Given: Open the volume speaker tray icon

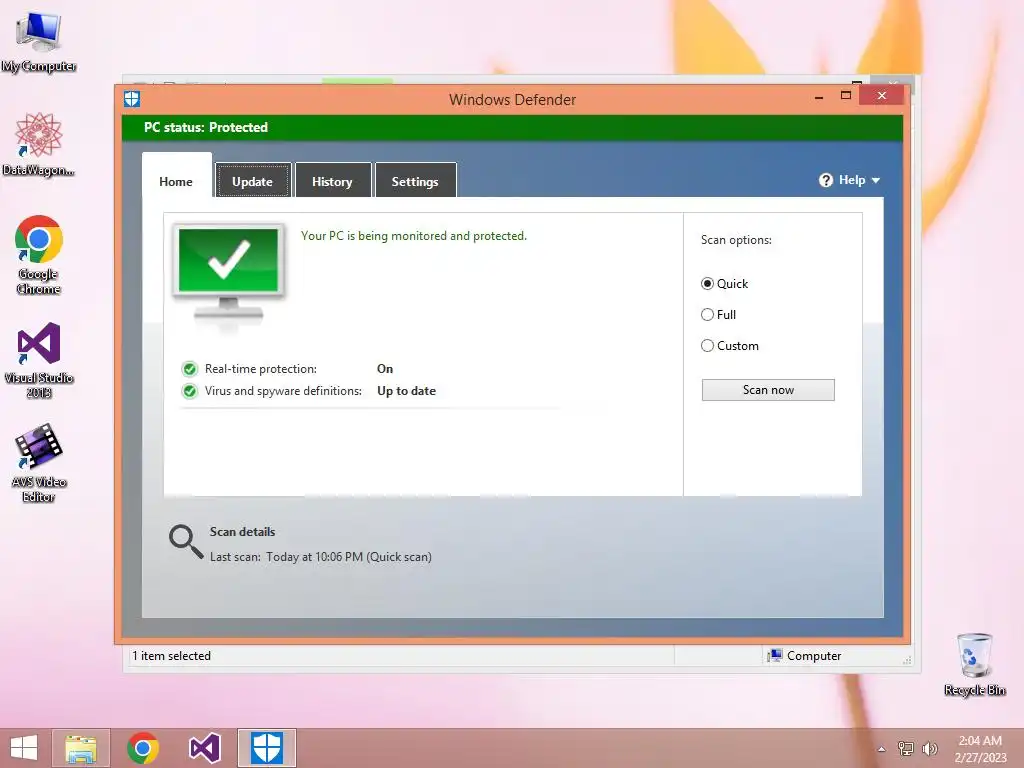Looking at the screenshot, I should 930,749.
